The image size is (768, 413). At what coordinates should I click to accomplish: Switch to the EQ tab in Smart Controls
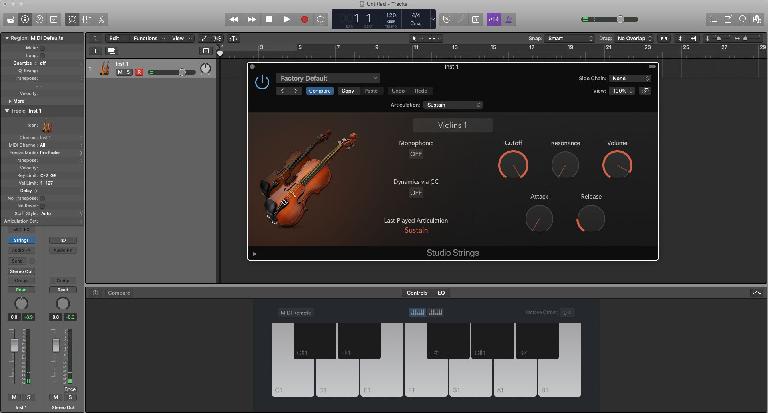[x=441, y=293]
